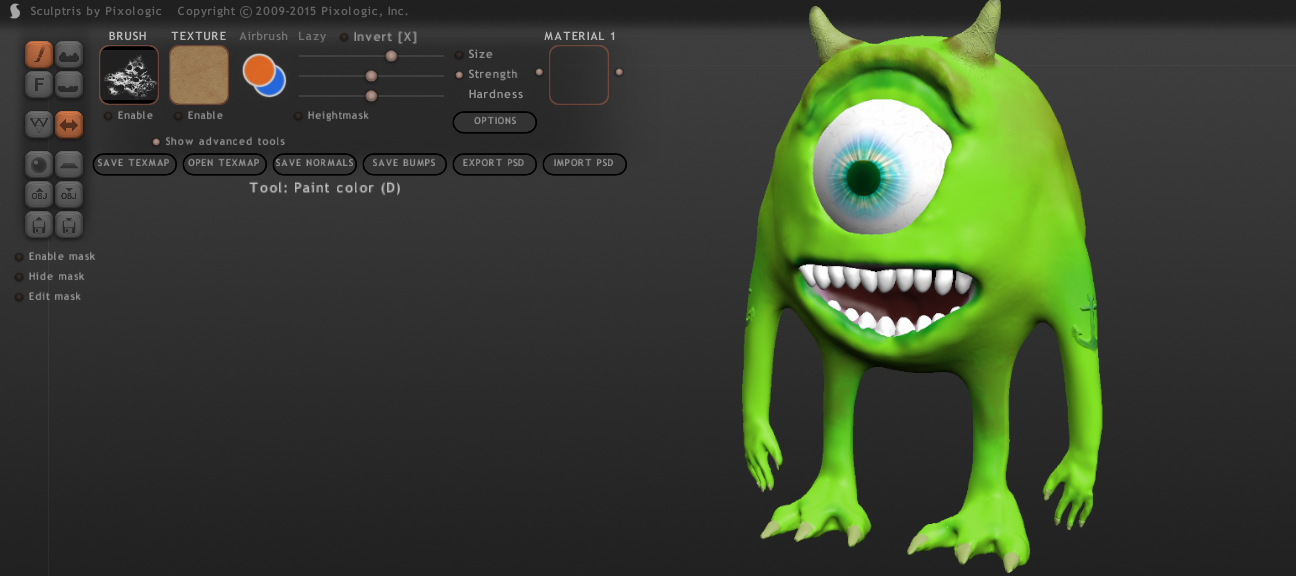1296x576 pixels.
Task: Click the Strength slider handle
Action: (371, 76)
